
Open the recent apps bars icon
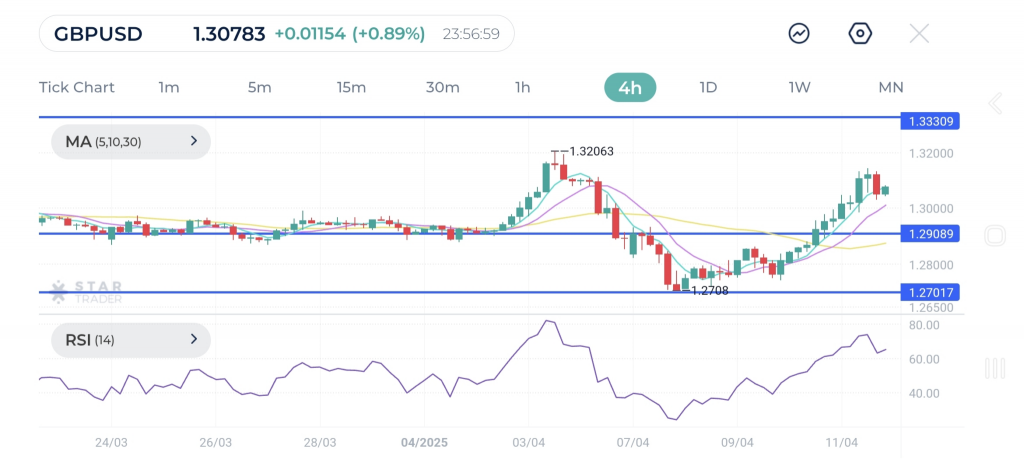(994, 368)
